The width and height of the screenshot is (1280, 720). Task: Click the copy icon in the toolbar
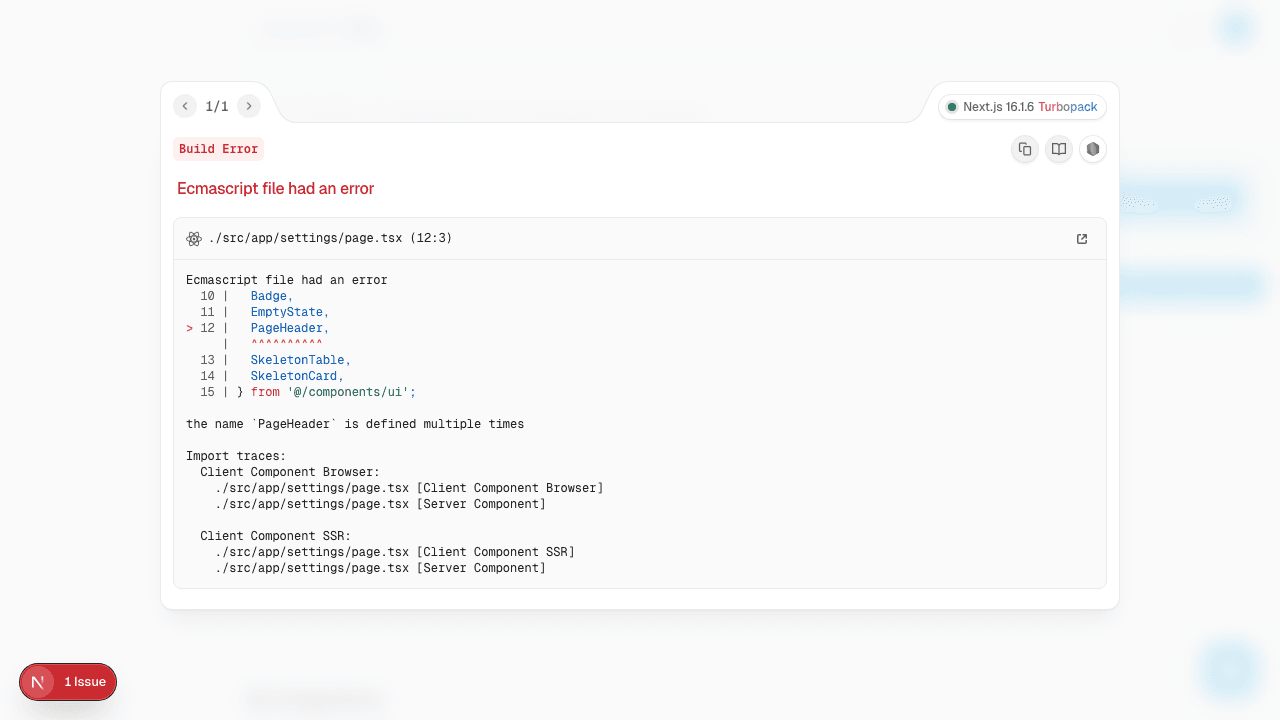click(1024, 148)
